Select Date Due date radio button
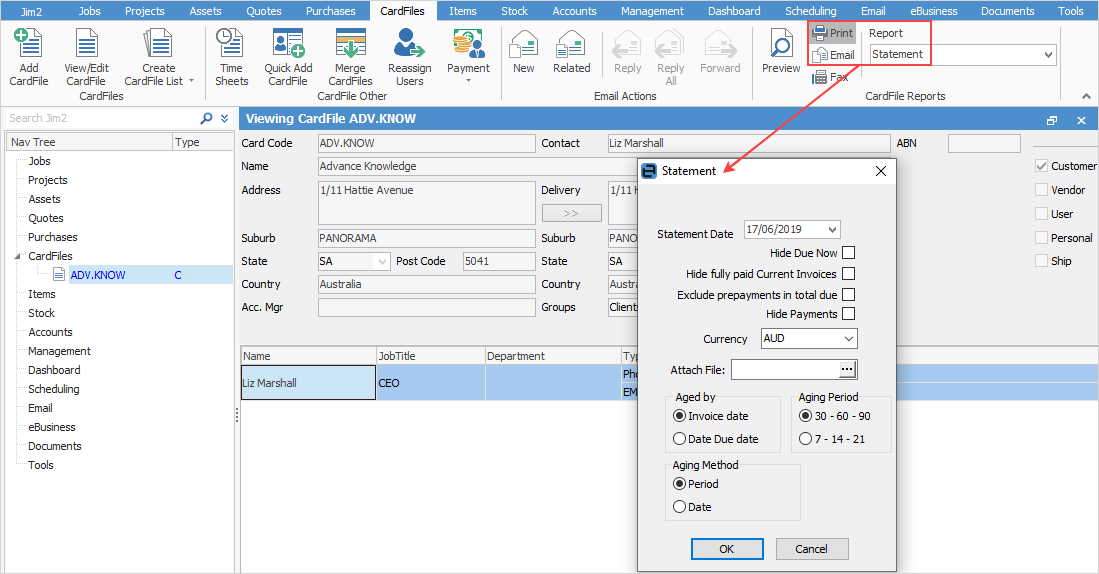Viewport: 1099px width, 574px height. click(x=680, y=439)
